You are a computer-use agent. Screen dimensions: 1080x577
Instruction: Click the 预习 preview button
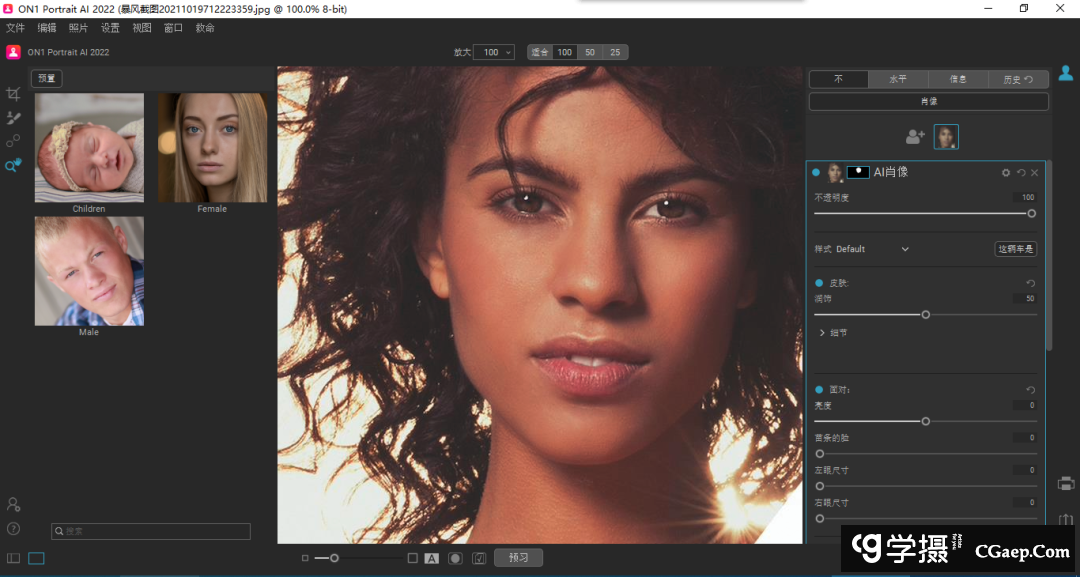518,558
